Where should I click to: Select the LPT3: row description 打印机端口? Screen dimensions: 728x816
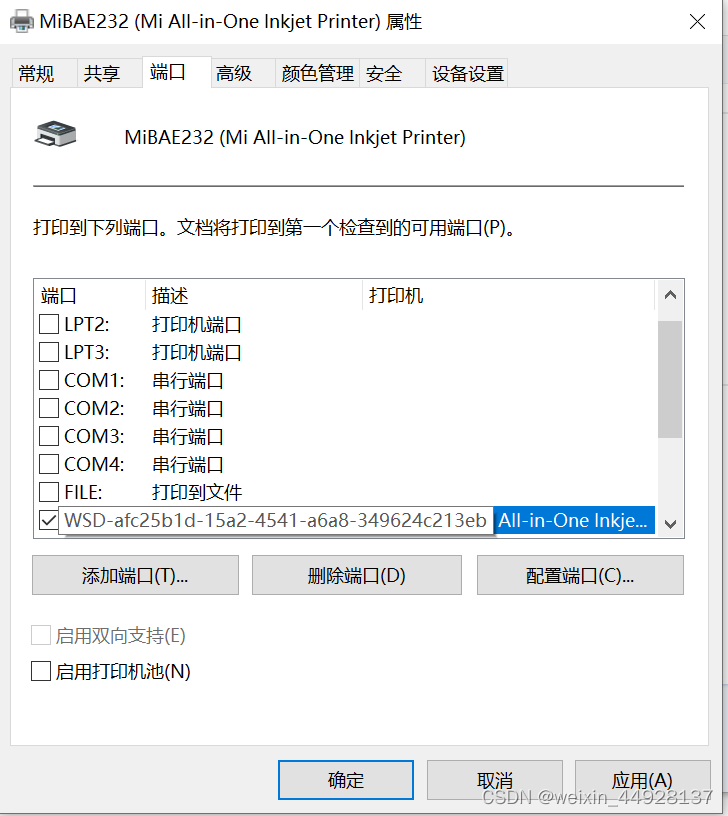point(197,353)
